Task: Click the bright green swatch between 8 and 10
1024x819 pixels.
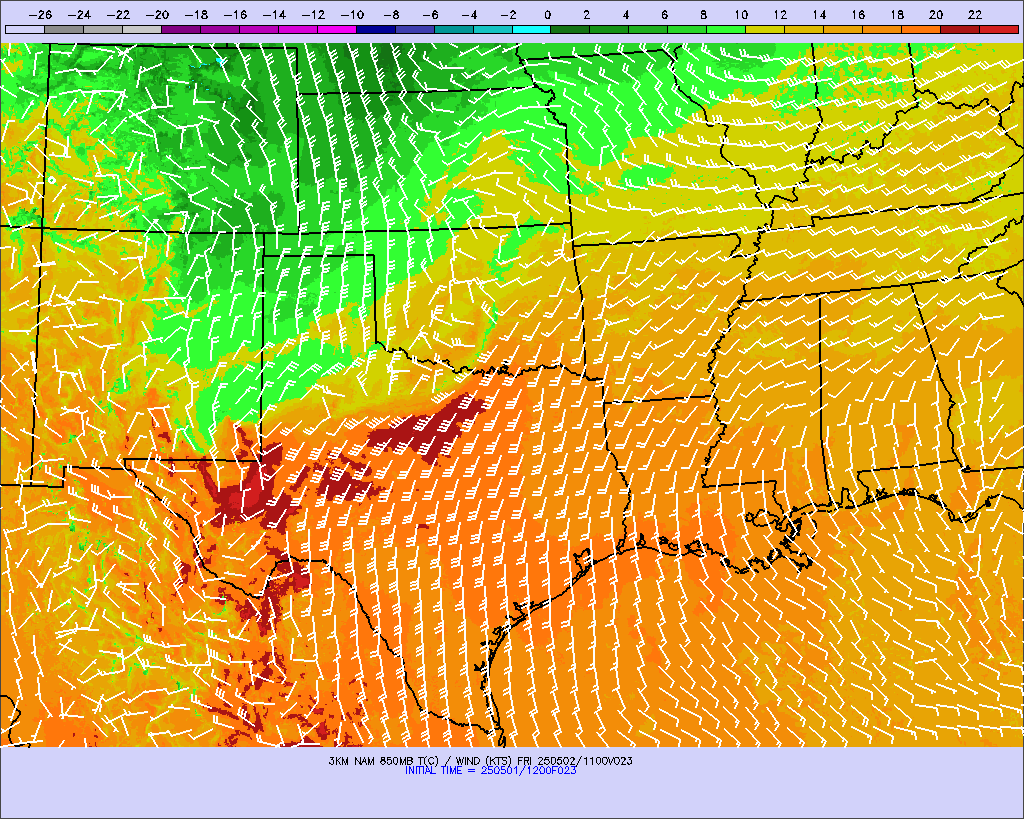Action: click(726, 29)
